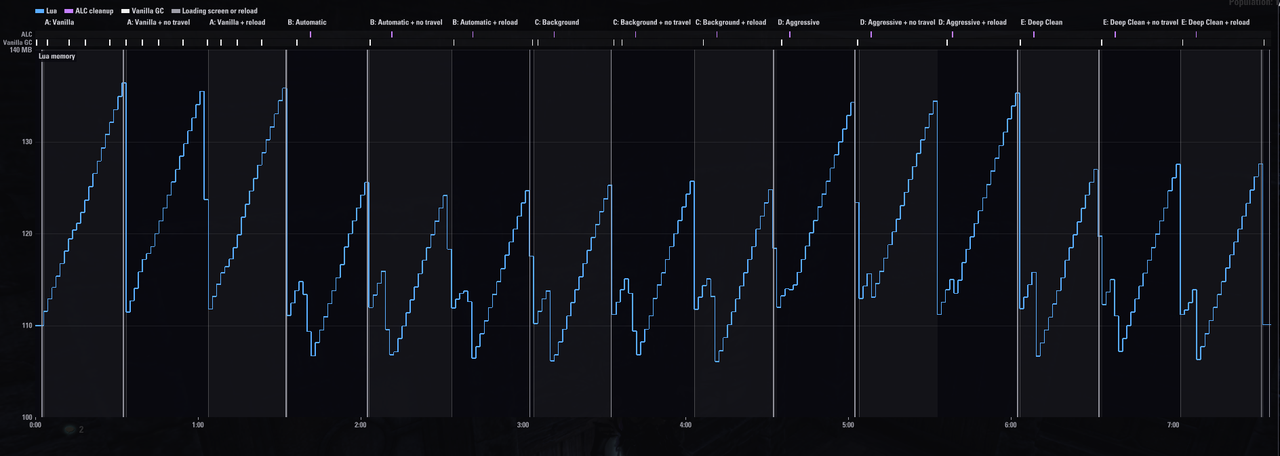Select the 'D: Aggressive' section label
This screenshot has height=456, width=1280.
tap(798, 21)
